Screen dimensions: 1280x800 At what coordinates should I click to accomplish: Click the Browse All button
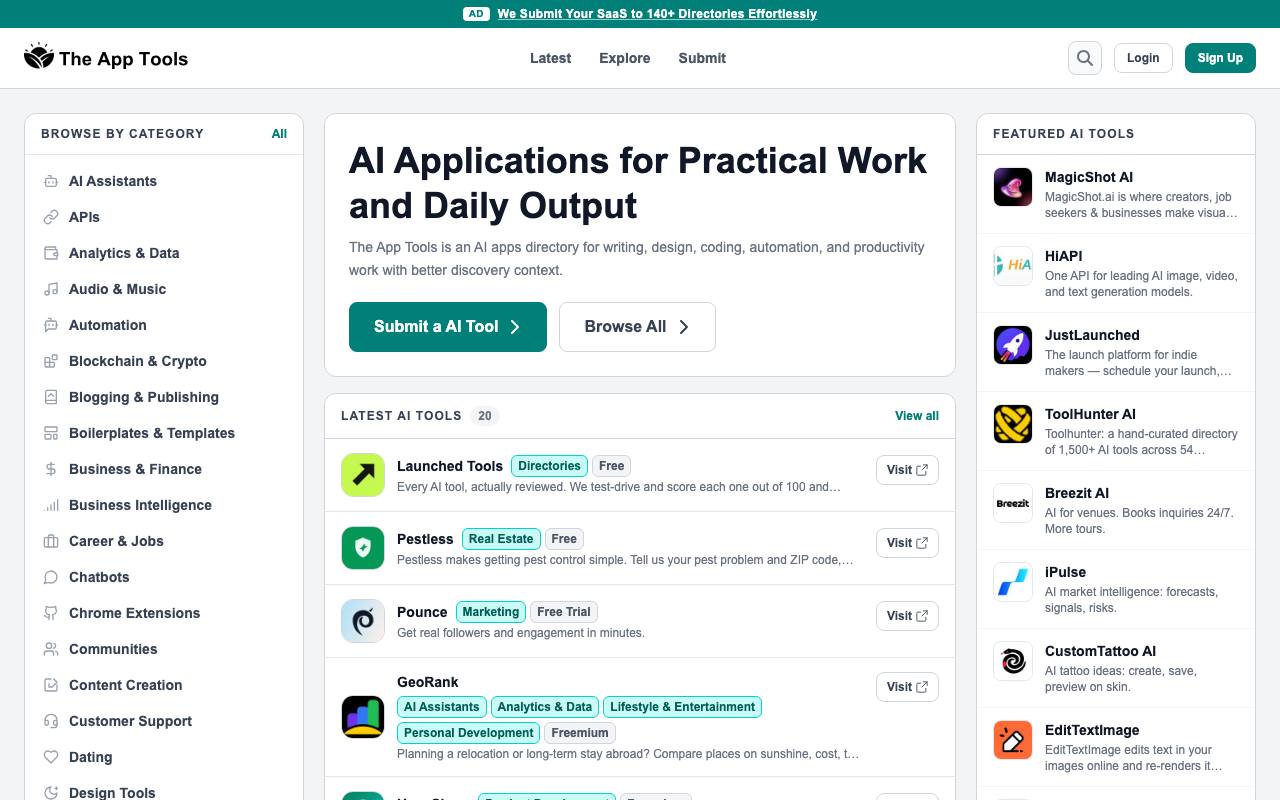click(x=637, y=327)
